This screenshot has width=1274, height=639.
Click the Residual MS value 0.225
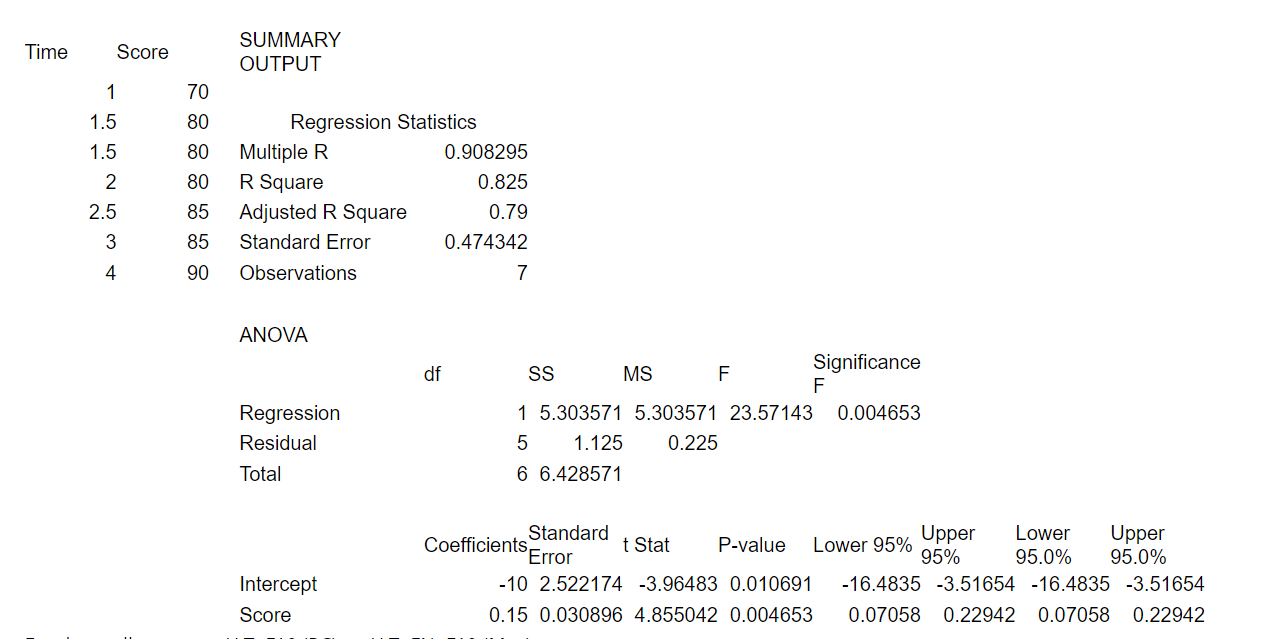point(692,443)
